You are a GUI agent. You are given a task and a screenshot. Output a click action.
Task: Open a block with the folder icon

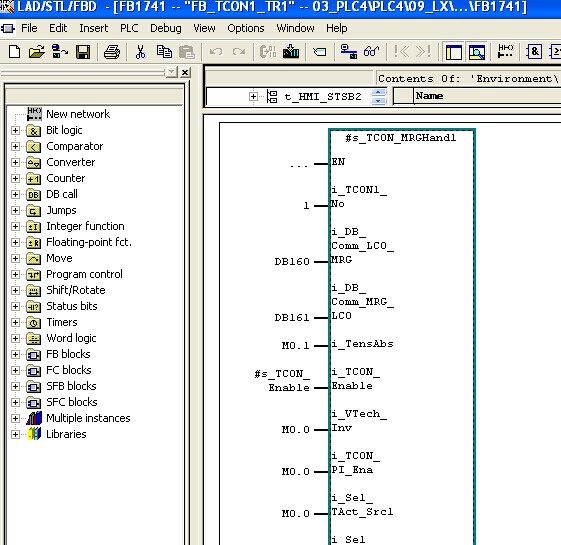[36, 52]
